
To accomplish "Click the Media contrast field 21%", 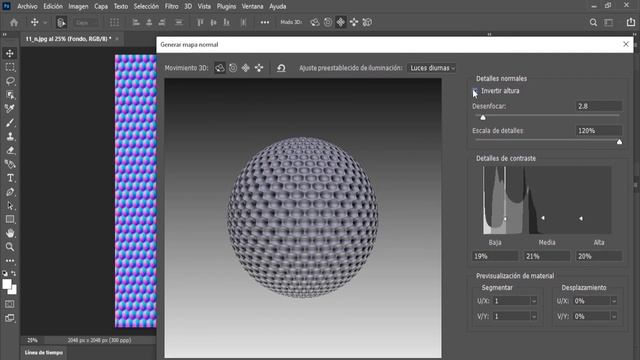I will [x=547, y=256].
